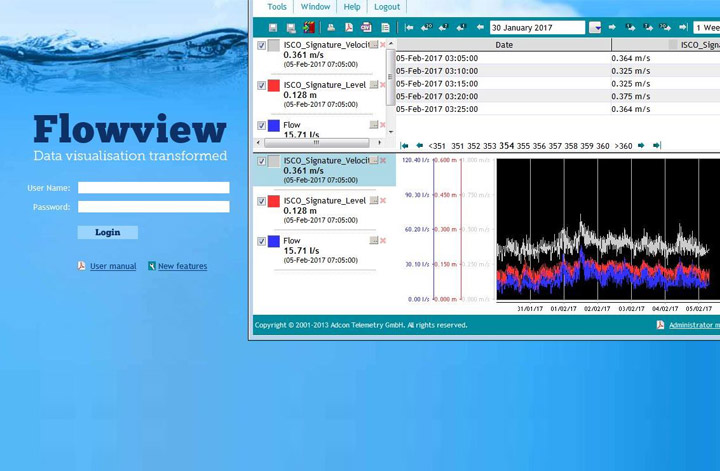Click the Logout menu item
The height and width of the screenshot is (471, 720).
coord(387,7)
